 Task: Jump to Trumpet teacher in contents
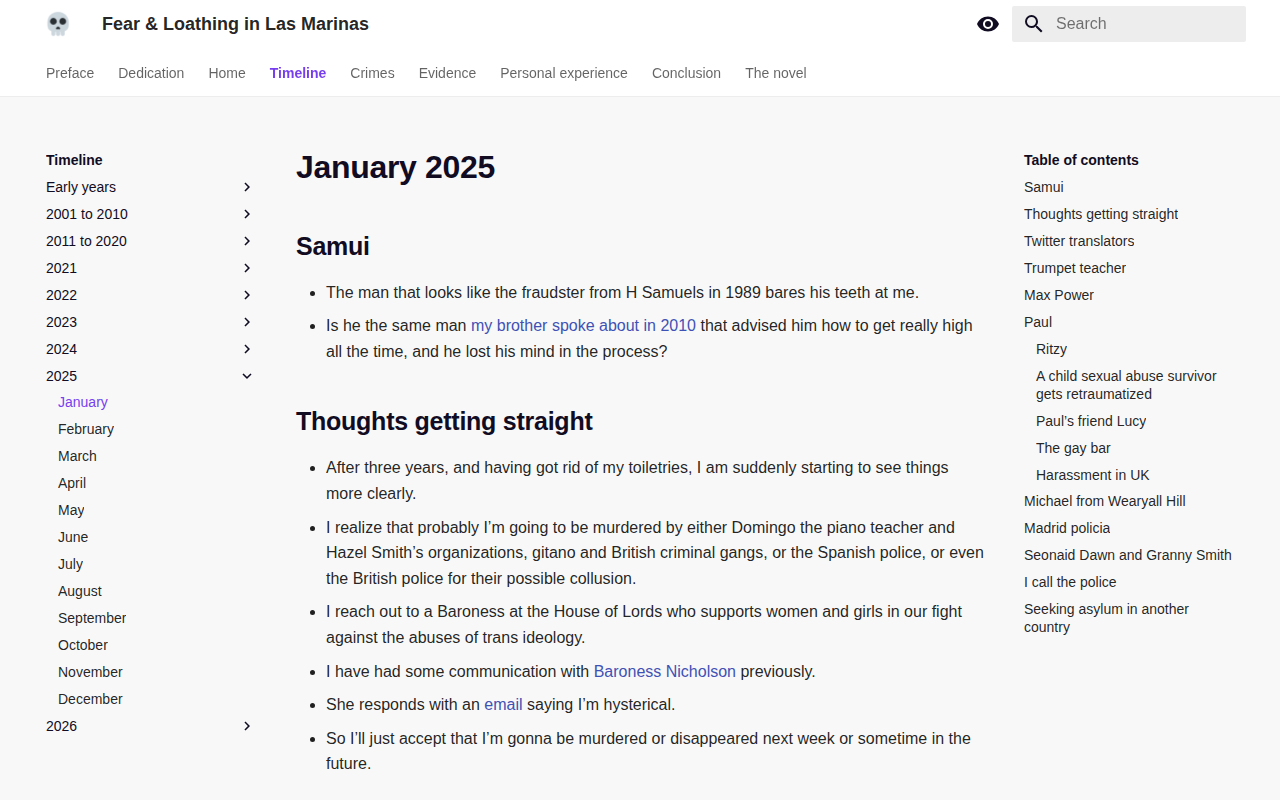[1075, 268]
